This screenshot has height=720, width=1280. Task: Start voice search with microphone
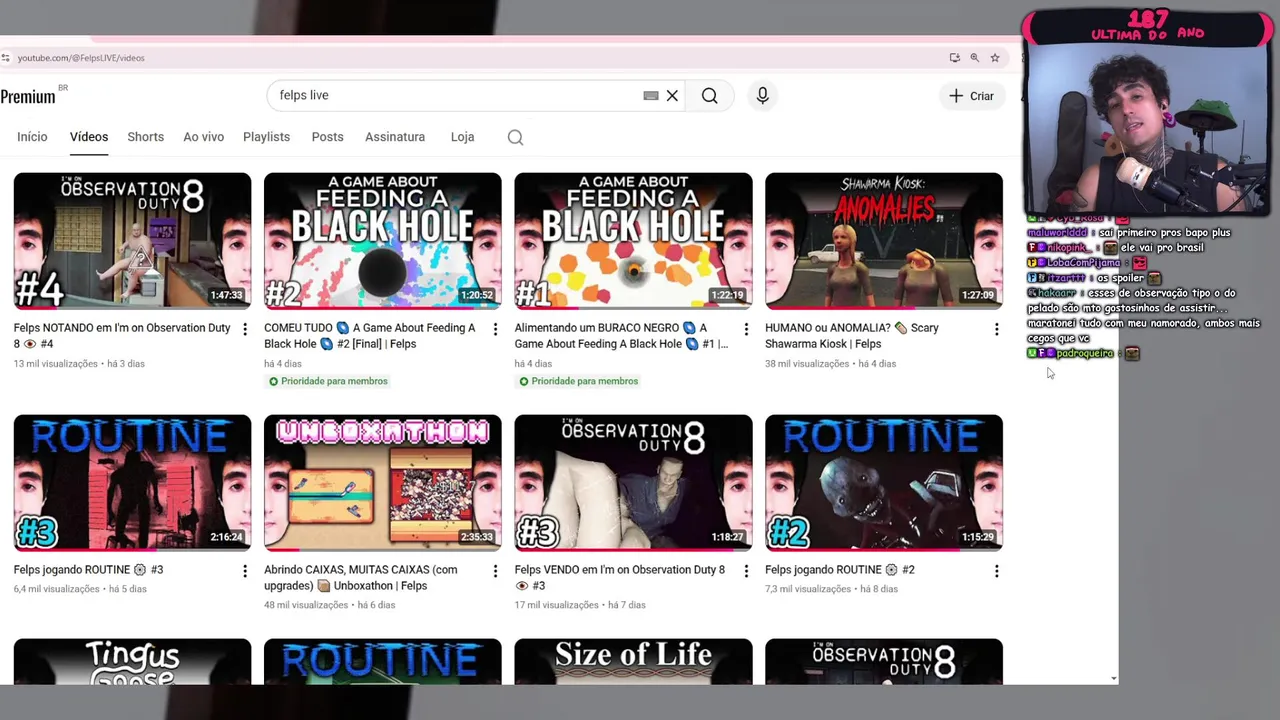[x=762, y=96]
